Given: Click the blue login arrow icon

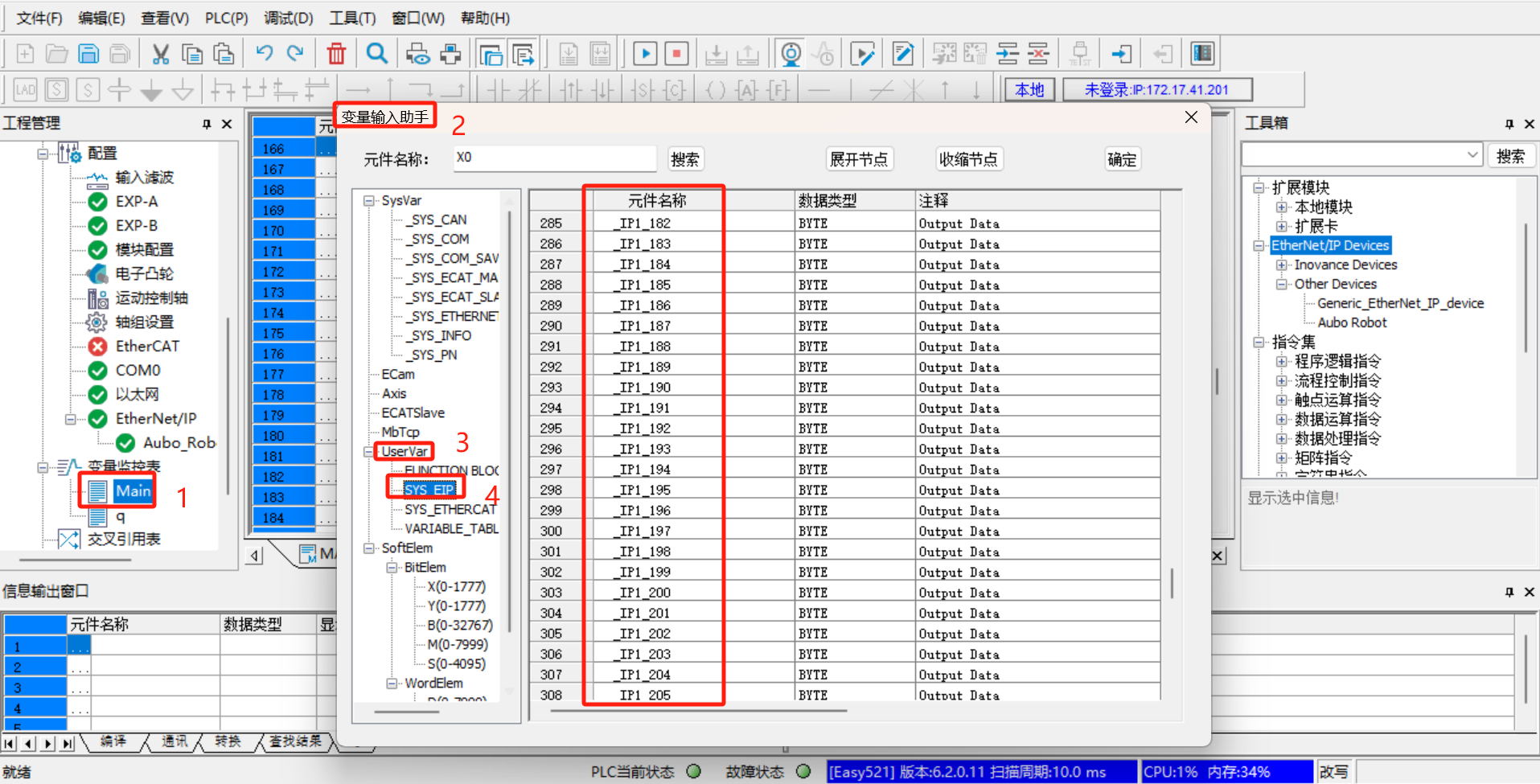Looking at the screenshot, I should pos(1121,54).
